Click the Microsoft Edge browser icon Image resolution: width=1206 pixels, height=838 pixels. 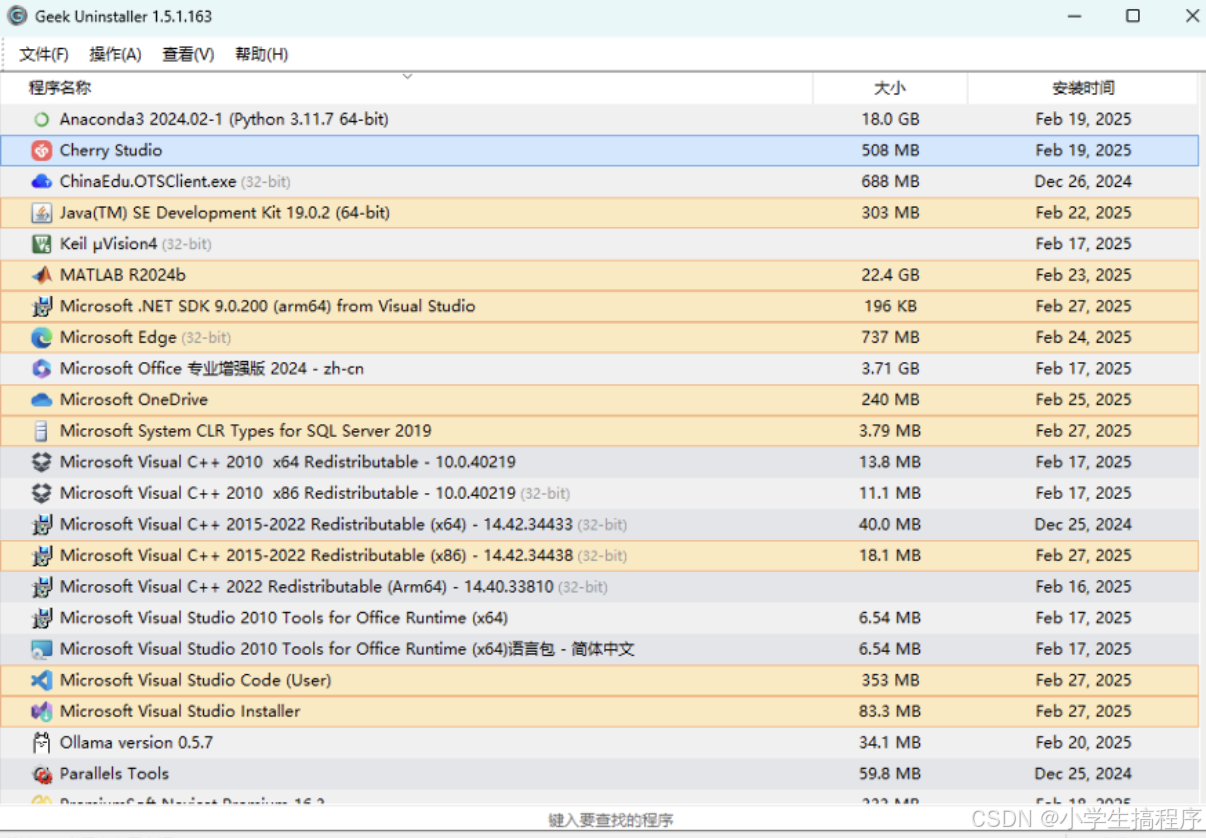pos(41,337)
